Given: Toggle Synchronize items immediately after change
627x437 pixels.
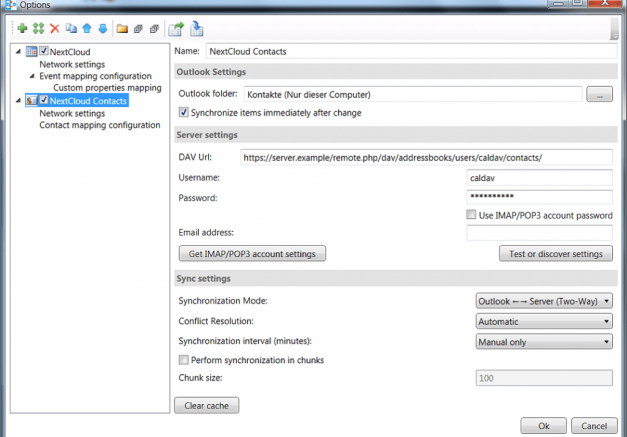Looking at the screenshot, I should (184, 112).
